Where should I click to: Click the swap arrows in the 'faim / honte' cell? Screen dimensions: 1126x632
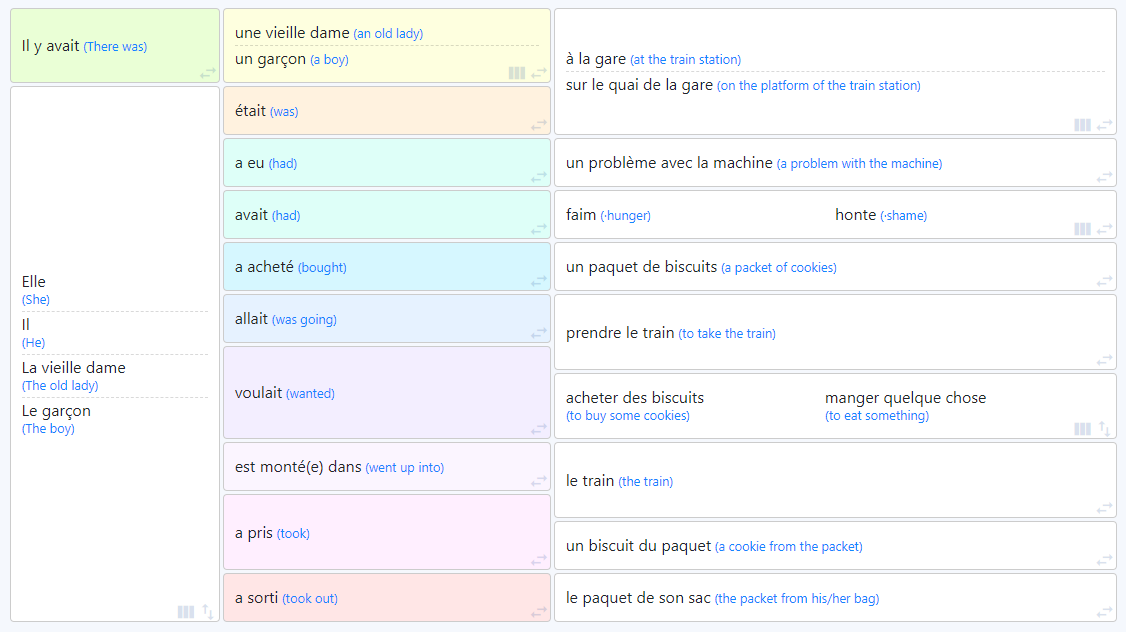[x=1105, y=229]
